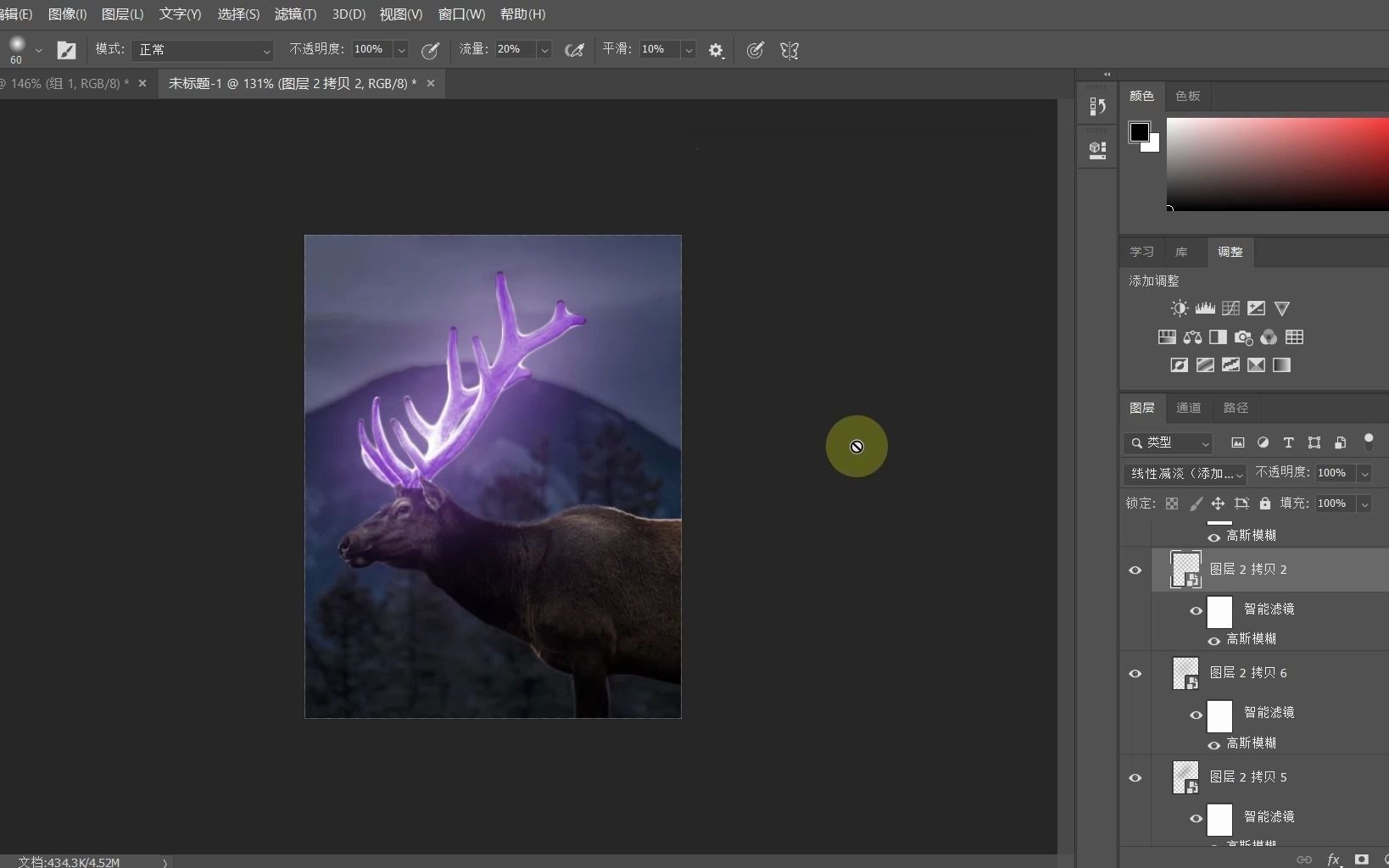Enable airbrush build-up effect icon
The height and width of the screenshot is (868, 1389).
pos(574,50)
